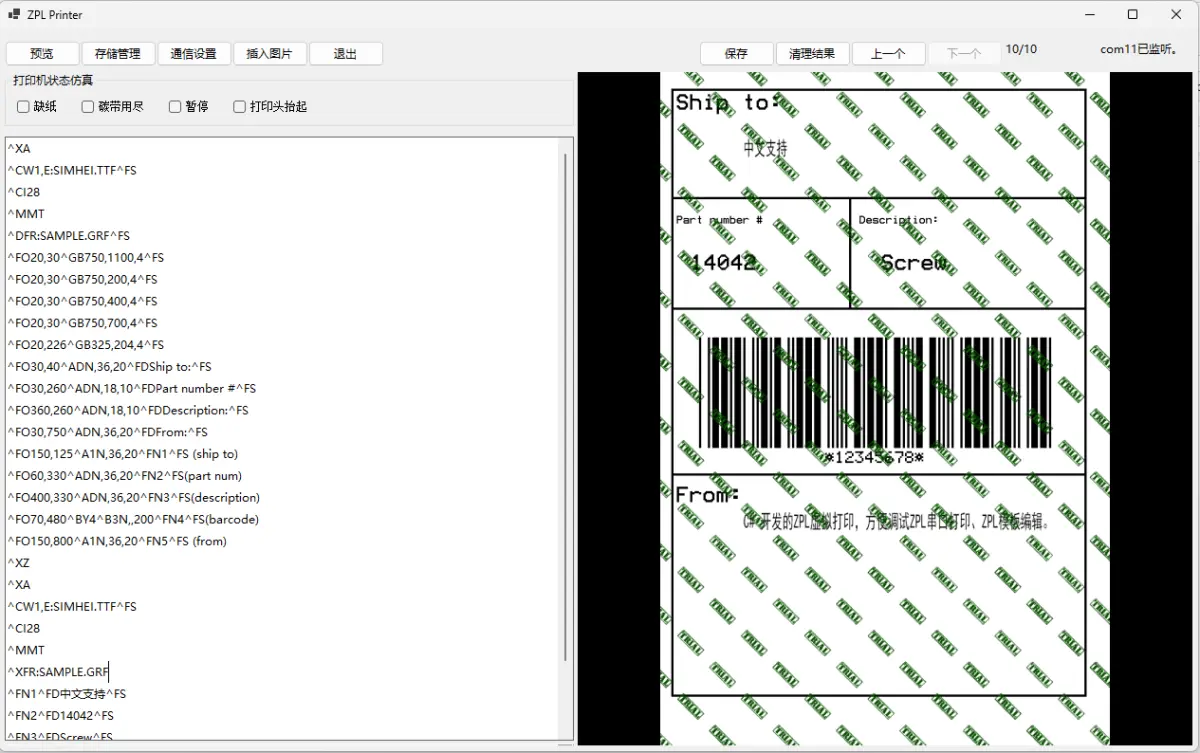
Task: Enable the 缺纸 paper-out checkbox
Action: pos(37,106)
